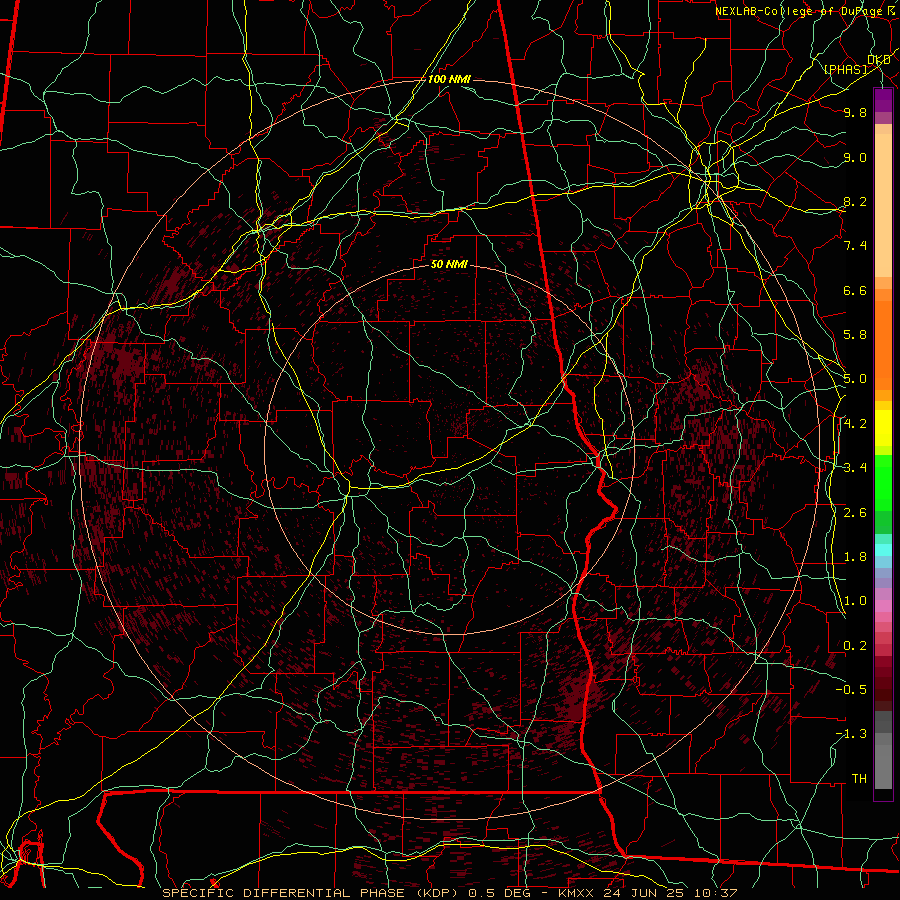The image size is (900, 900).
Task: Select the 7.4 scale label
Action: coord(855,246)
